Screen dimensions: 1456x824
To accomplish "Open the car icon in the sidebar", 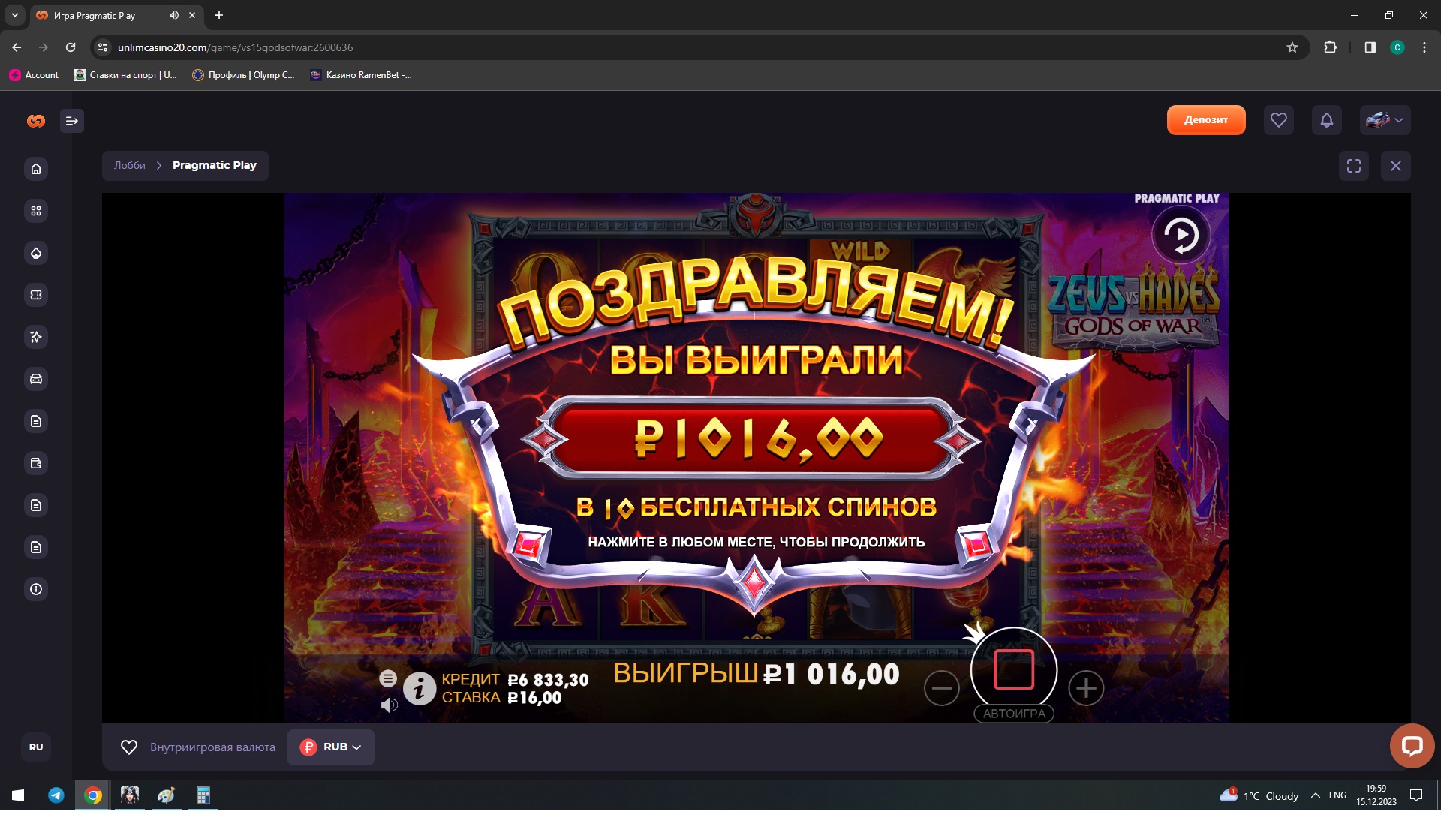I will coord(36,379).
